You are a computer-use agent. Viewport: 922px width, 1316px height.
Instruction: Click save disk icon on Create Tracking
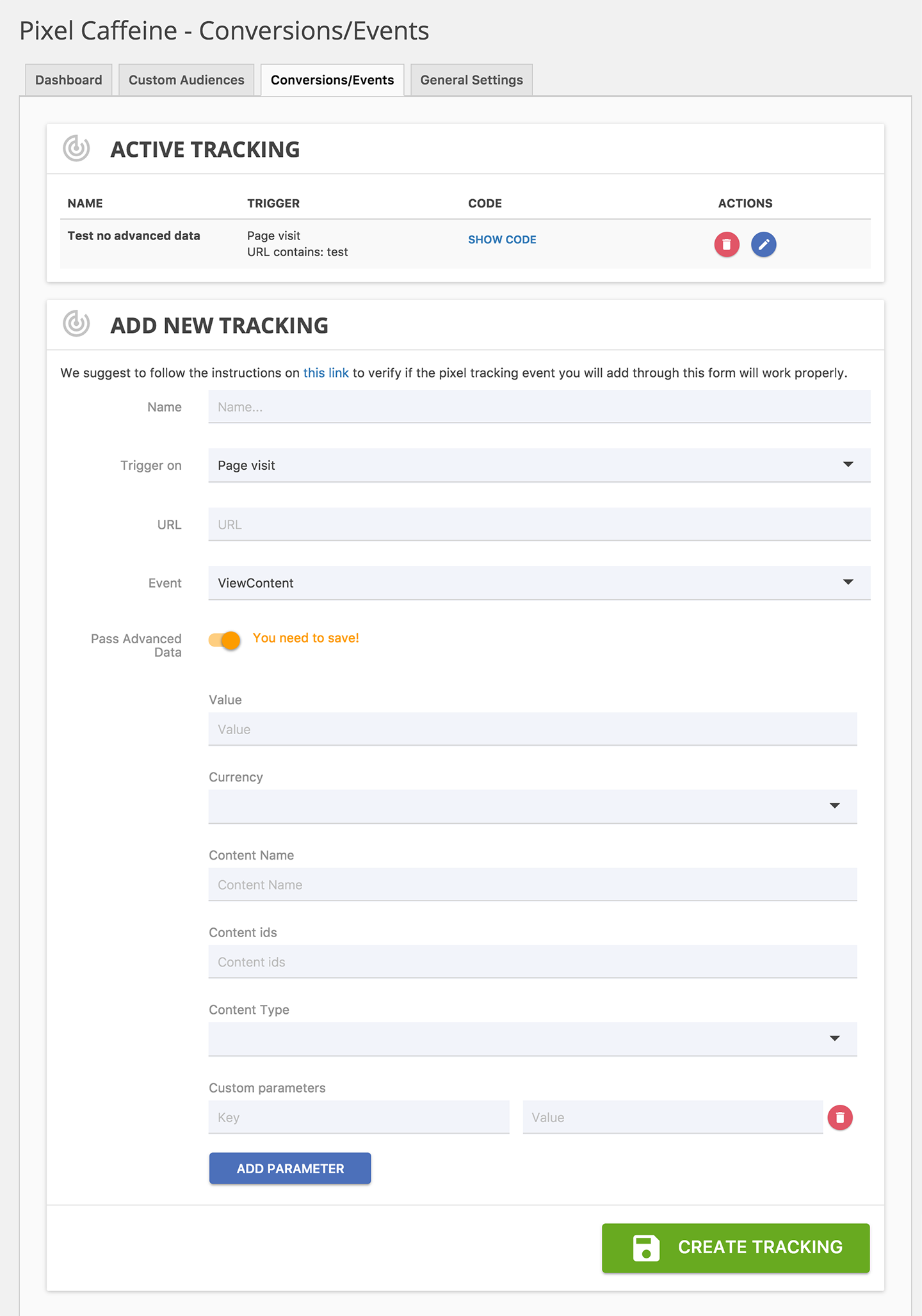click(646, 1248)
